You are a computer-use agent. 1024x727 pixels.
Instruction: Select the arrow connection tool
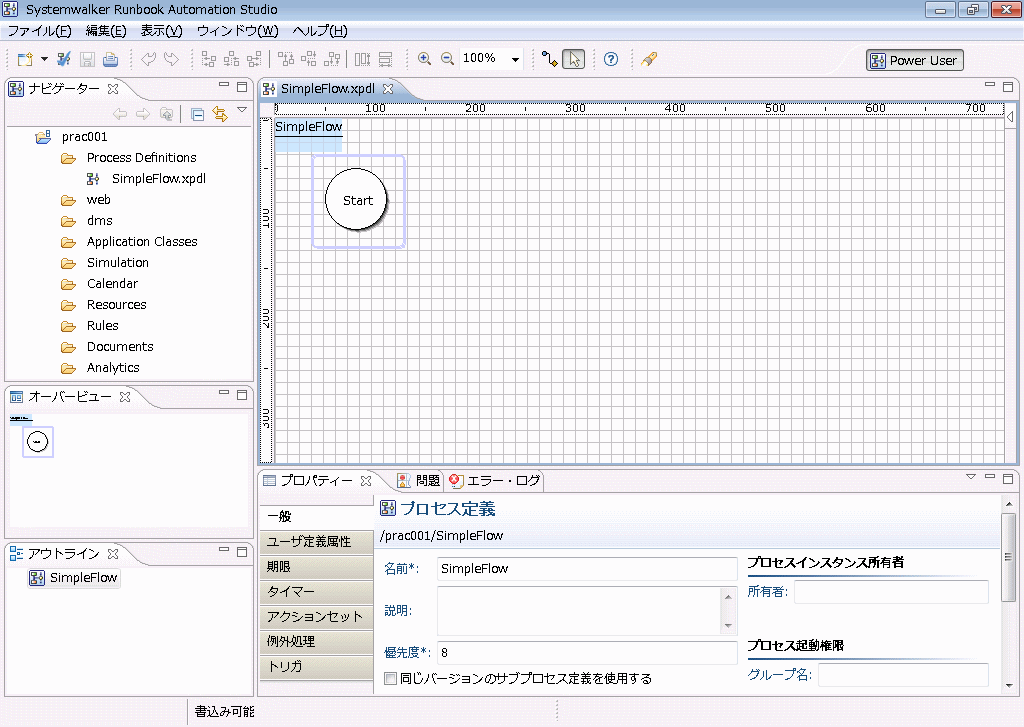point(549,59)
